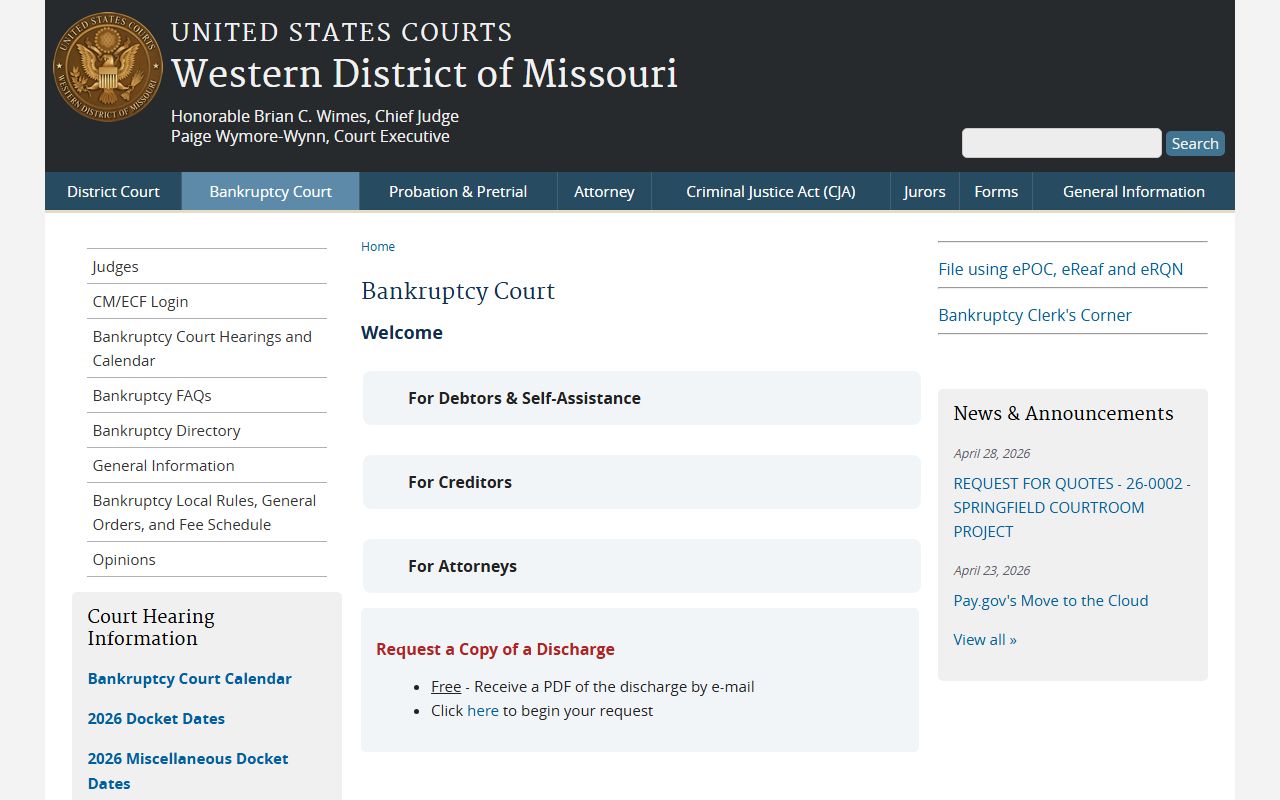This screenshot has height=800, width=1280.
Task: Open the District Court menu
Action: pyautogui.click(x=113, y=191)
